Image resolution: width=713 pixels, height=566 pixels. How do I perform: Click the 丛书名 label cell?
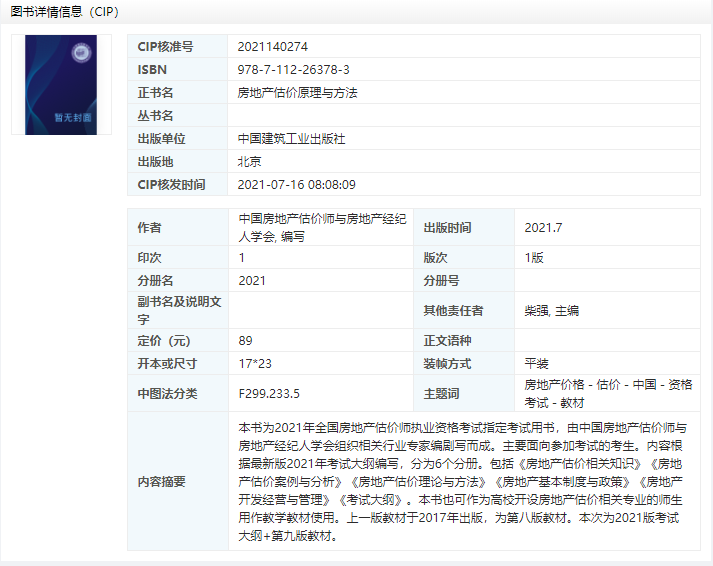pos(155,115)
